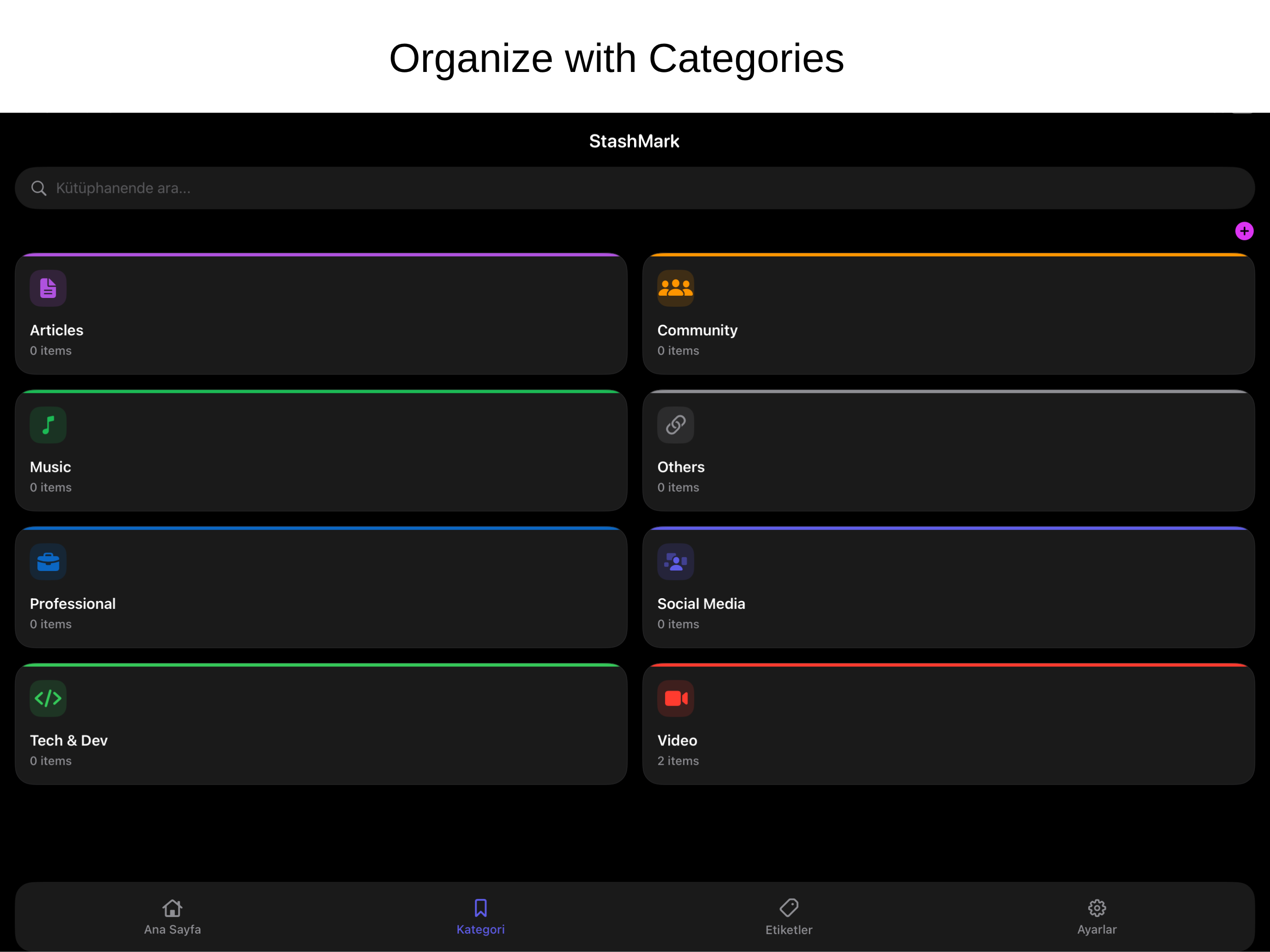Click the Tech & Dev code icon

click(48, 698)
